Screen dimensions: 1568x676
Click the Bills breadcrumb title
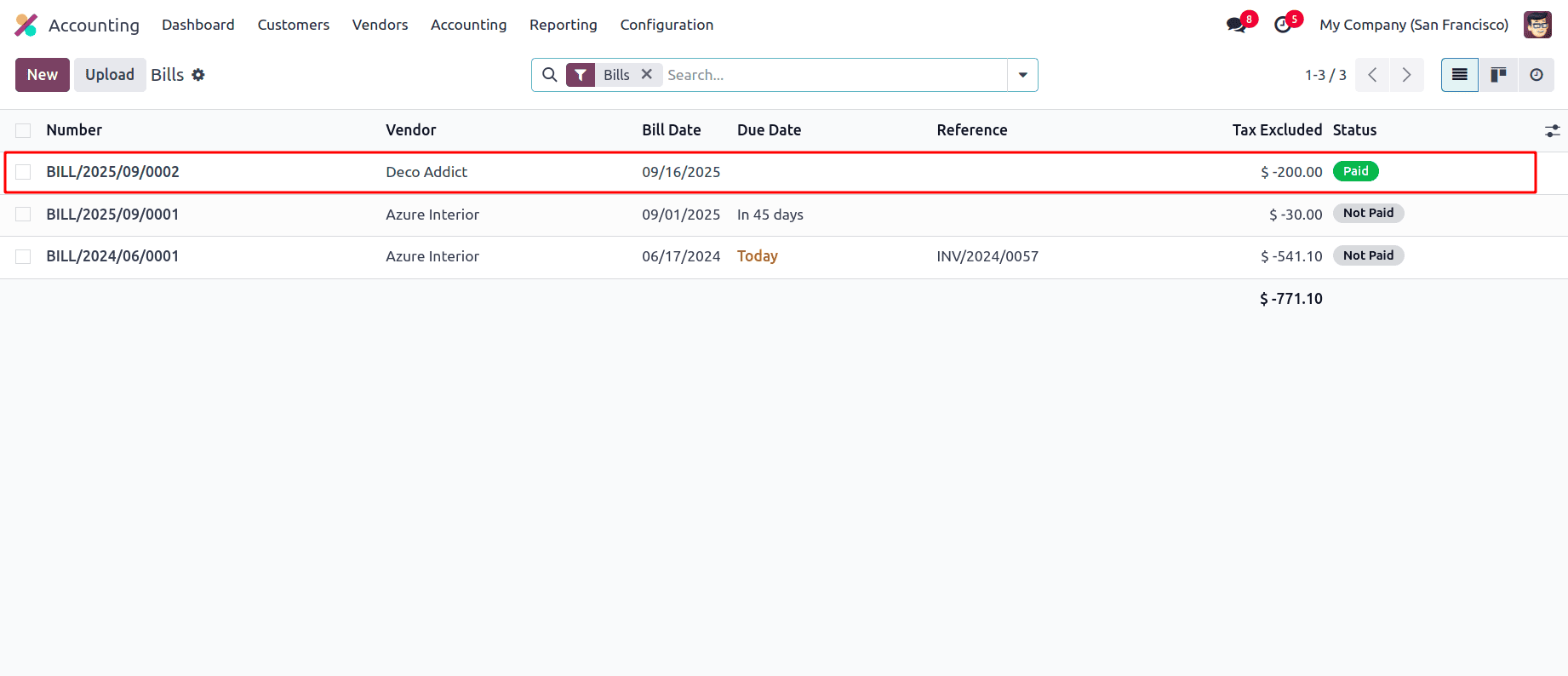pos(168,75)
